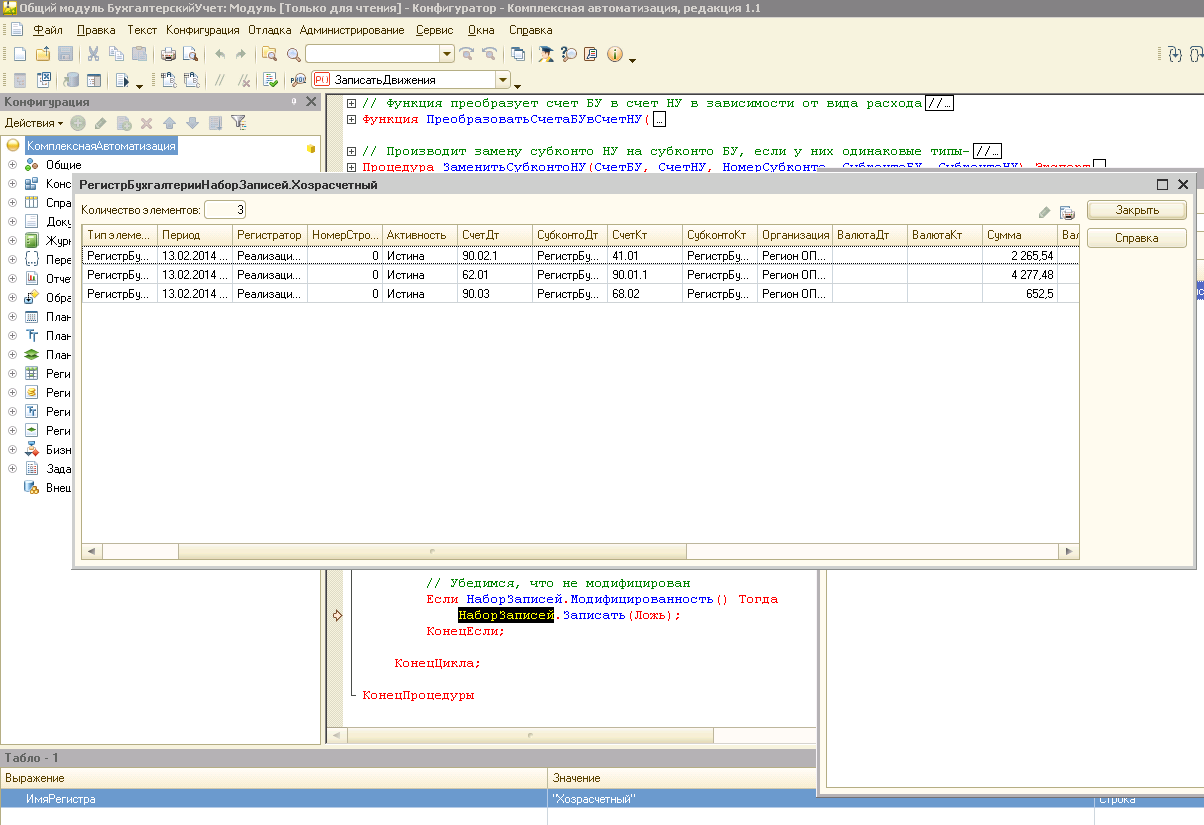Open the ЗаписатьДвижения procedure dropdown list

[x=503, y=80]
